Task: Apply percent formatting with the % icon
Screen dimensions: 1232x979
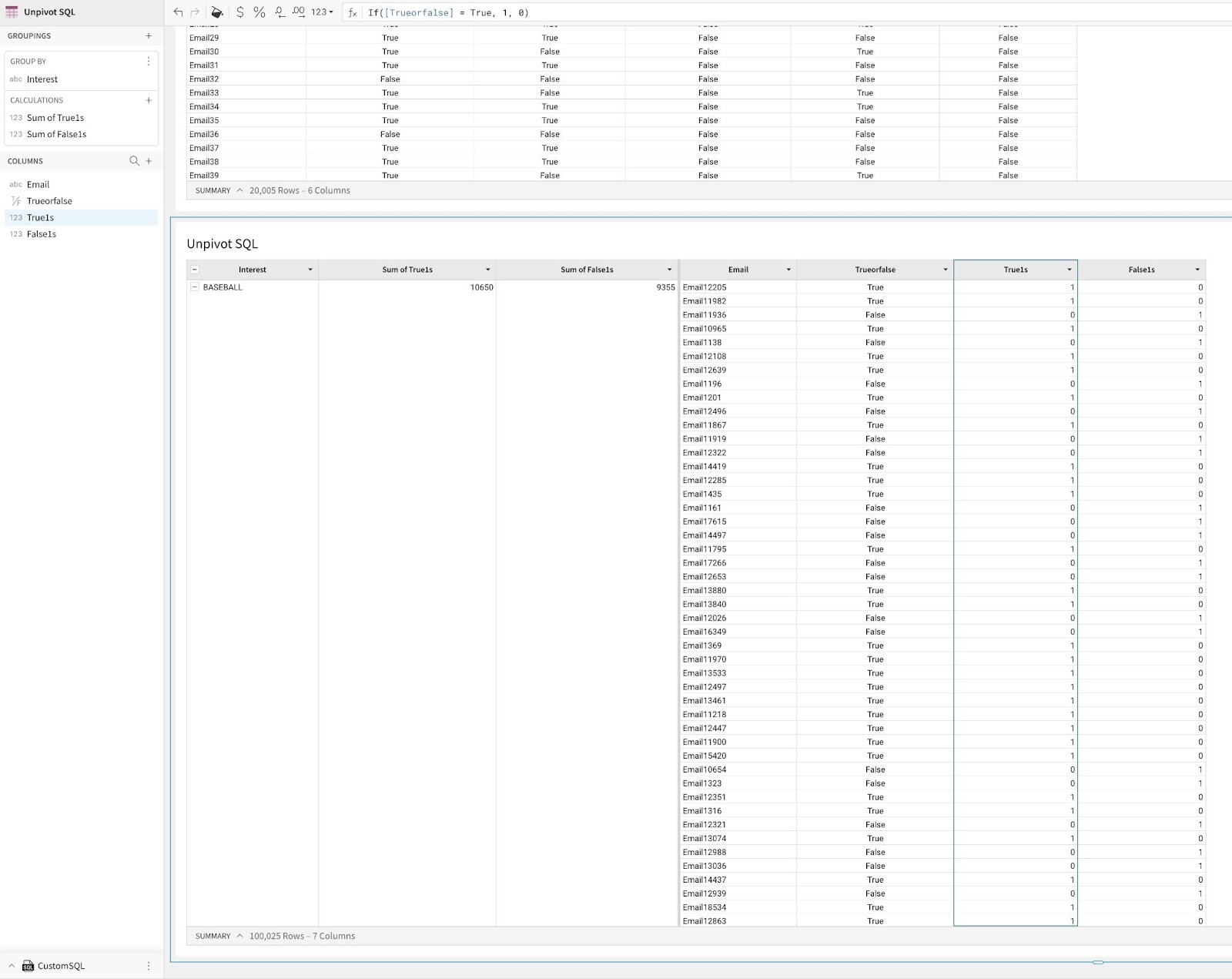Action: tap(258, 12)
